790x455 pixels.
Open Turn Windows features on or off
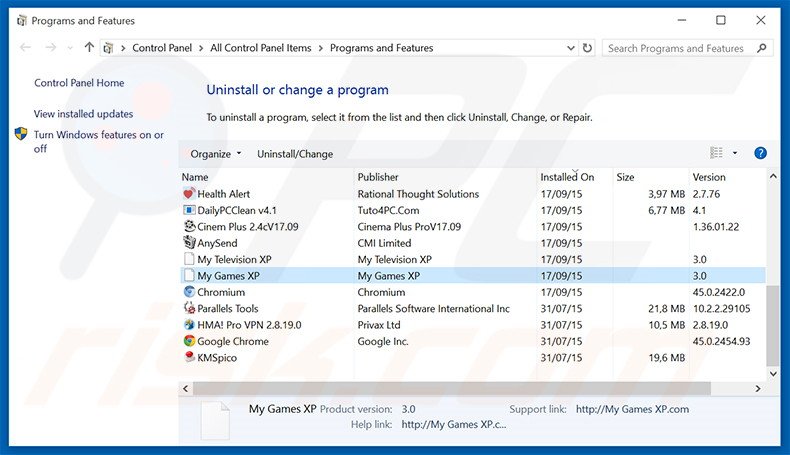[98, 141]
